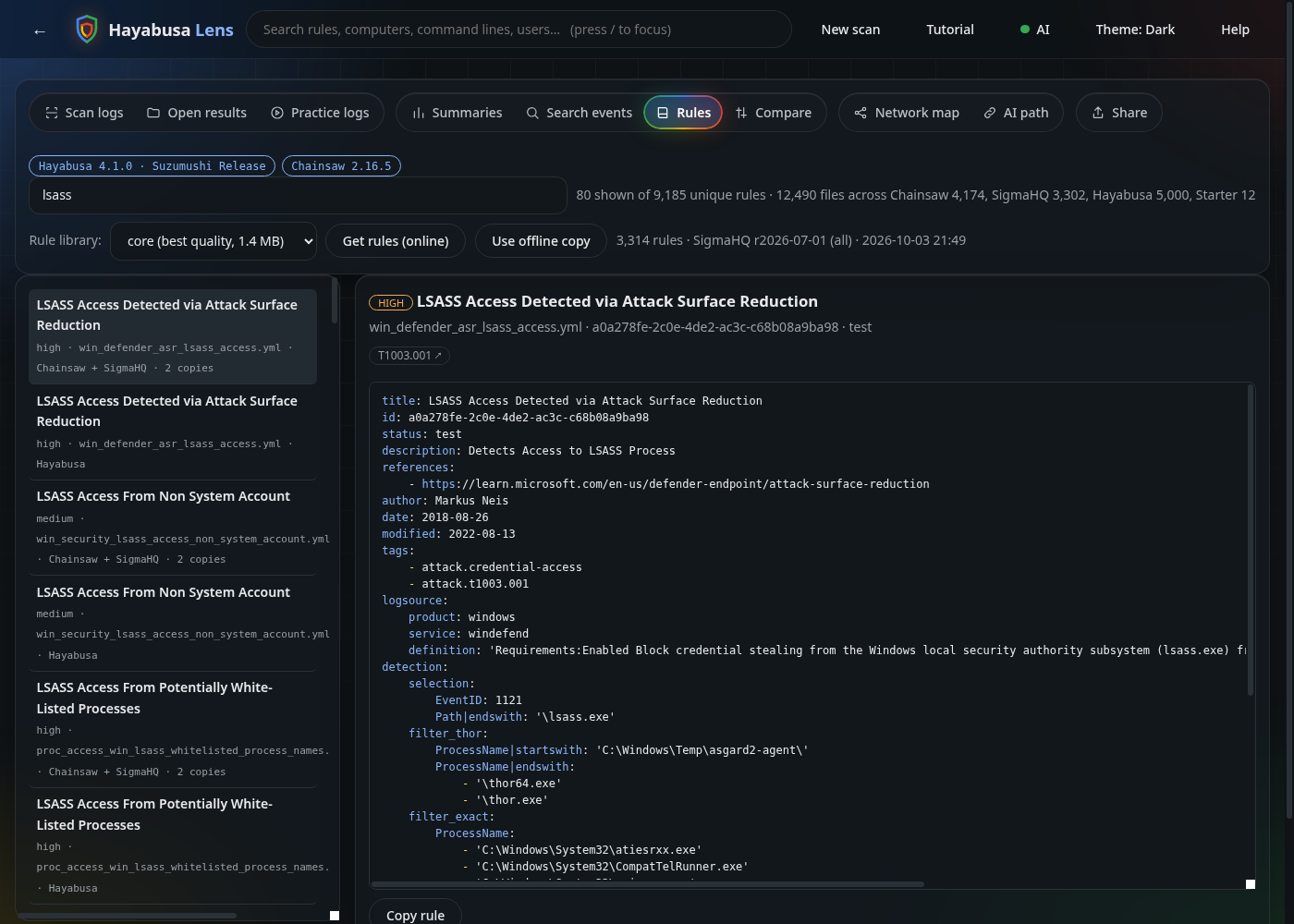Open the Search events tab
Screen dimensions: 1294x924
pyautogui.click(x=579, y=113)
